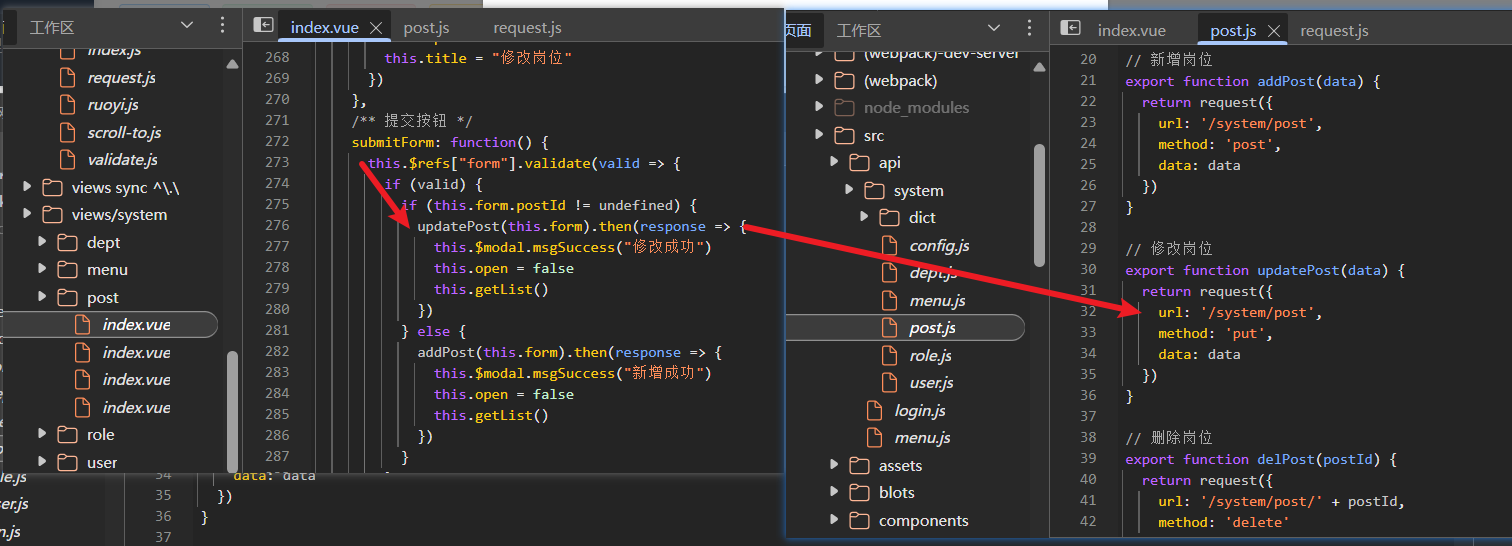Screen dimensions: 1512x546
Task: Select highlighted index.vue file in left tree
Action: 110,324
